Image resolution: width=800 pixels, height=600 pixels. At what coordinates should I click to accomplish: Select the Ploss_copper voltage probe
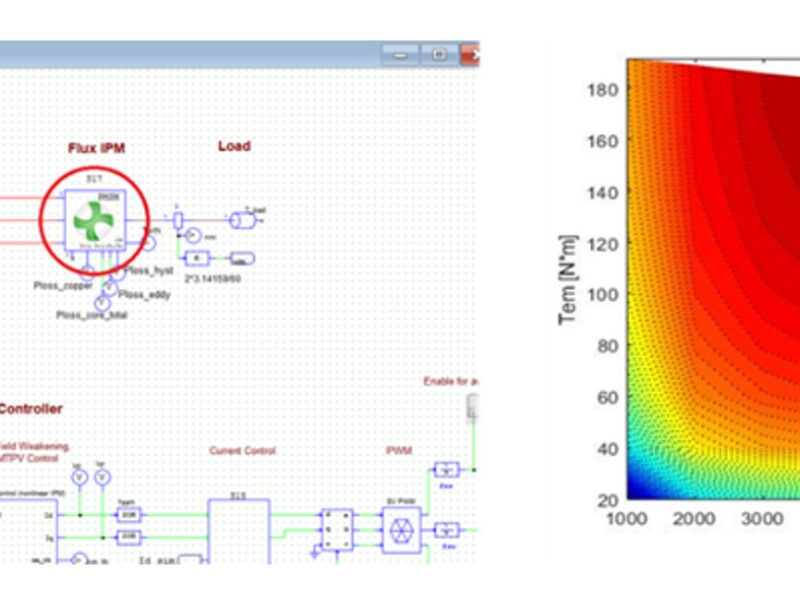click(x=87, y=272)
